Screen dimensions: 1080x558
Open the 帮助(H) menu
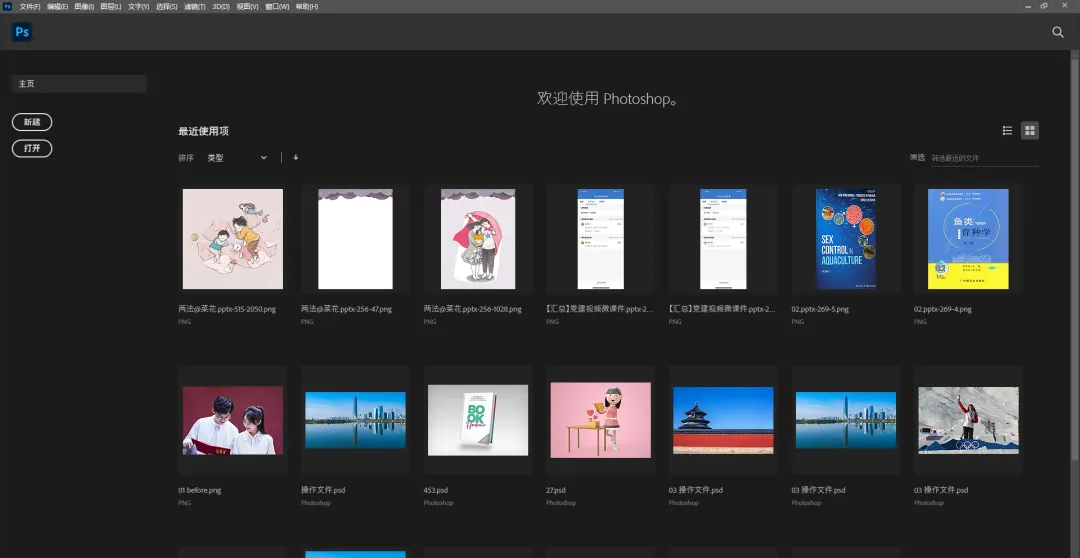click(307, 6)
